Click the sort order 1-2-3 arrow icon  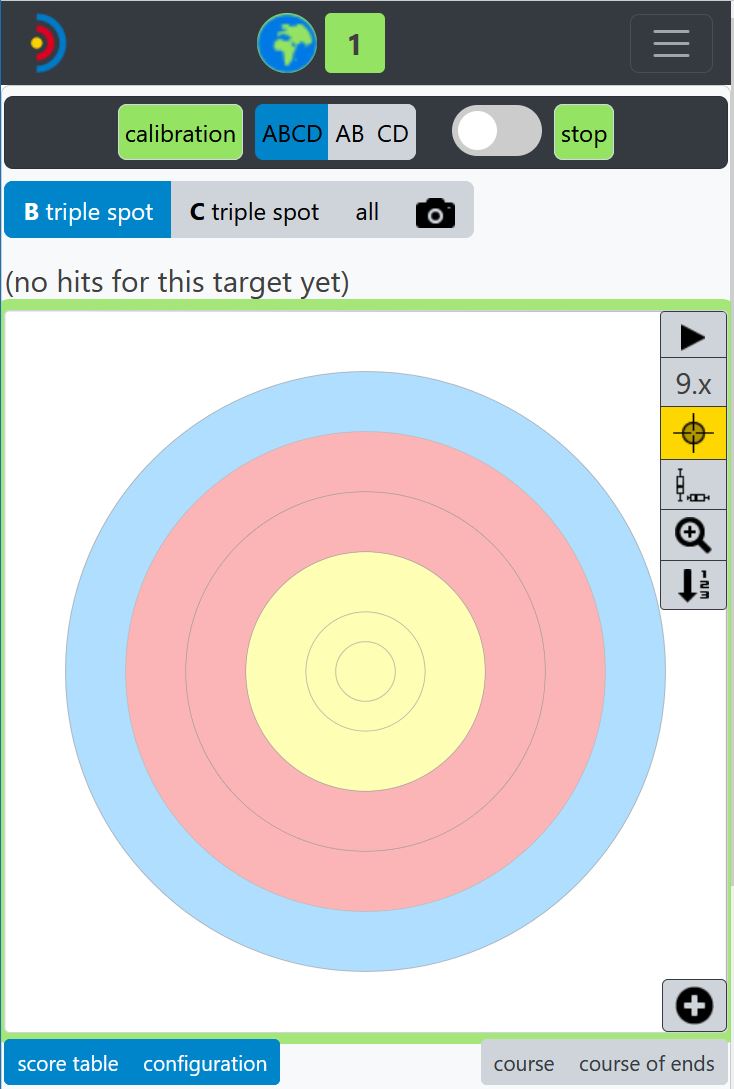click(693, 585)
